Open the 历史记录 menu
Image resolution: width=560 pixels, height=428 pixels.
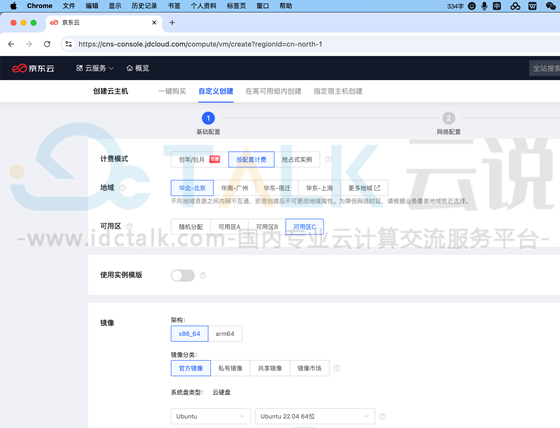tap(144, 6)
